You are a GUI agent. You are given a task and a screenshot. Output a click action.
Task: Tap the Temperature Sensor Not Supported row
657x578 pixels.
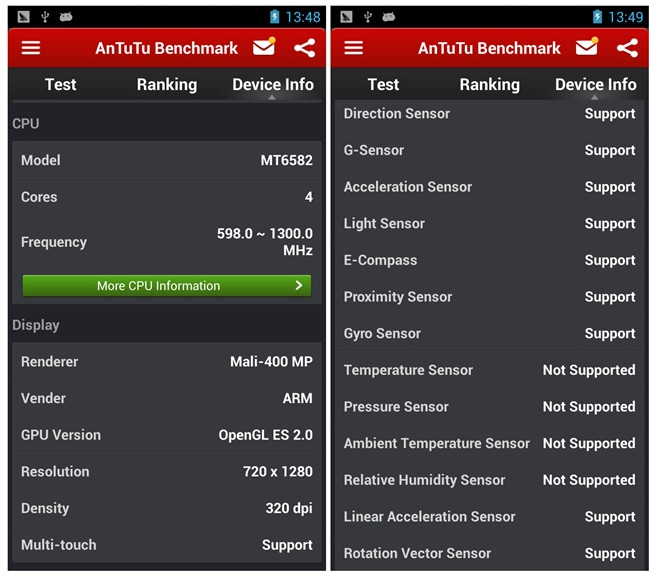[x=489, y=370]
